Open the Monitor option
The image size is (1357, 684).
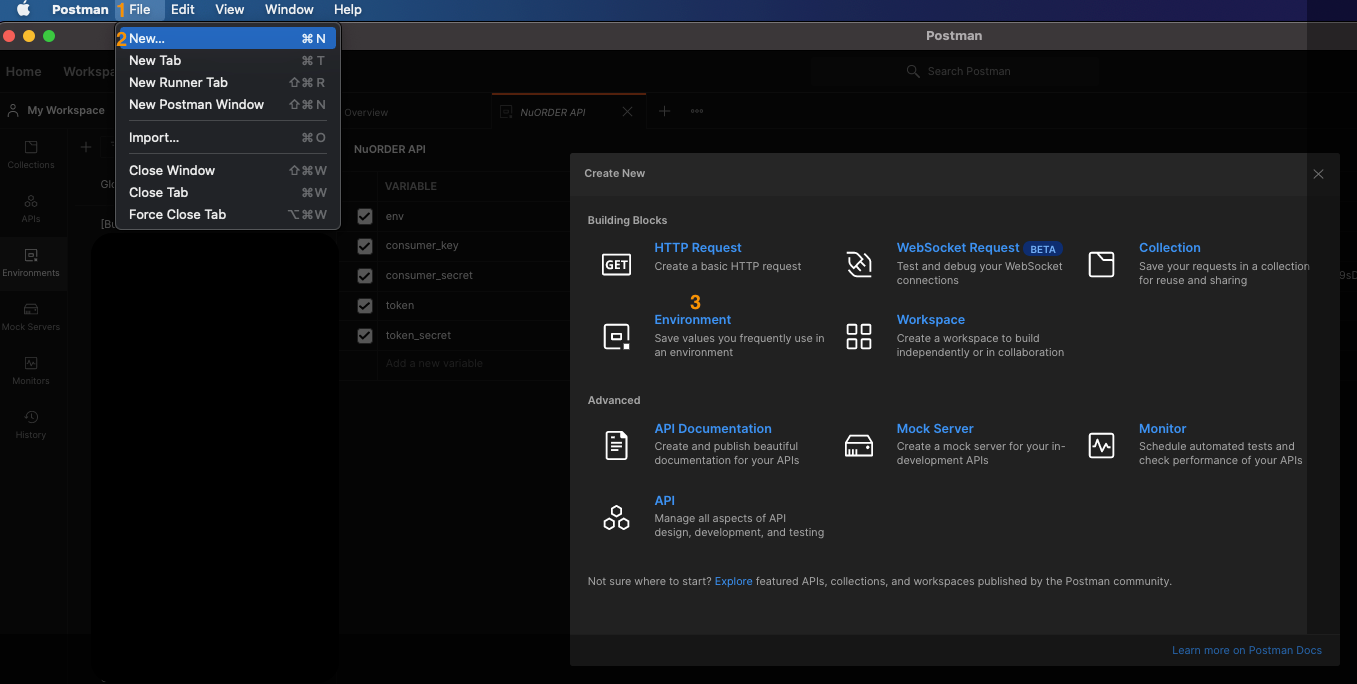[x=1162, y=429]
